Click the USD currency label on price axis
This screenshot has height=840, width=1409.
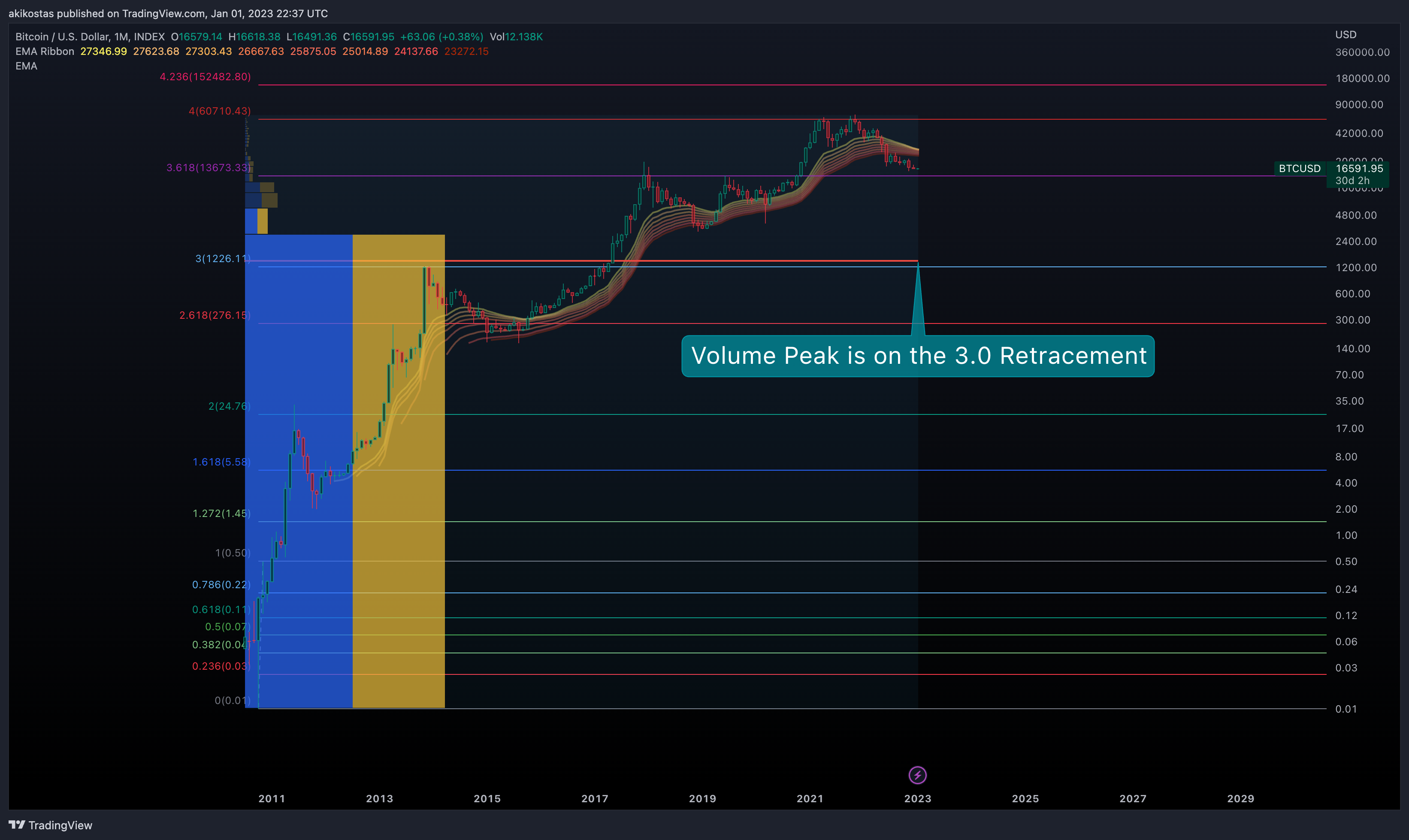(x=1346, y=34)
